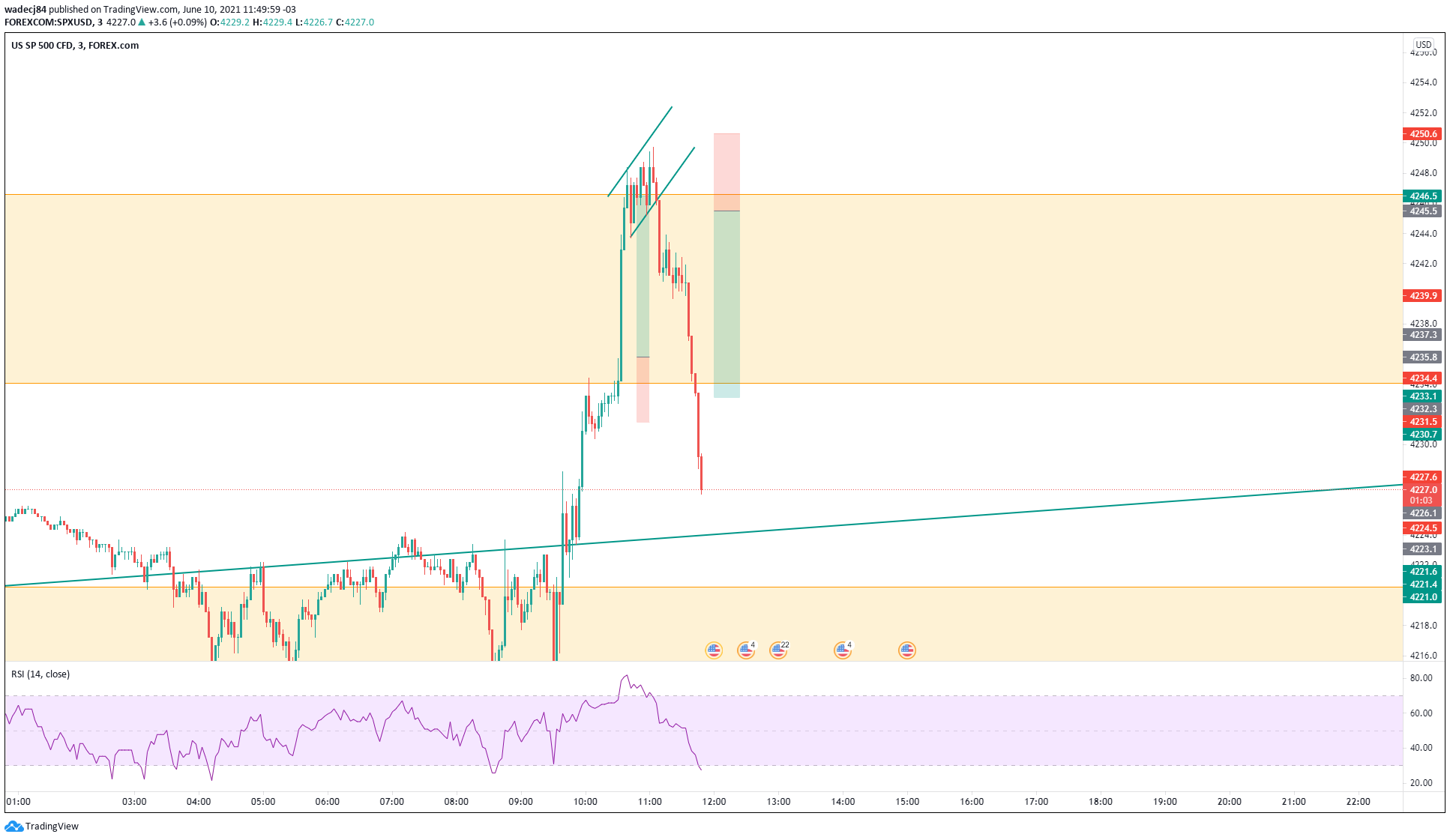Click the TradingView cloud logo icon

coord(13,826)
